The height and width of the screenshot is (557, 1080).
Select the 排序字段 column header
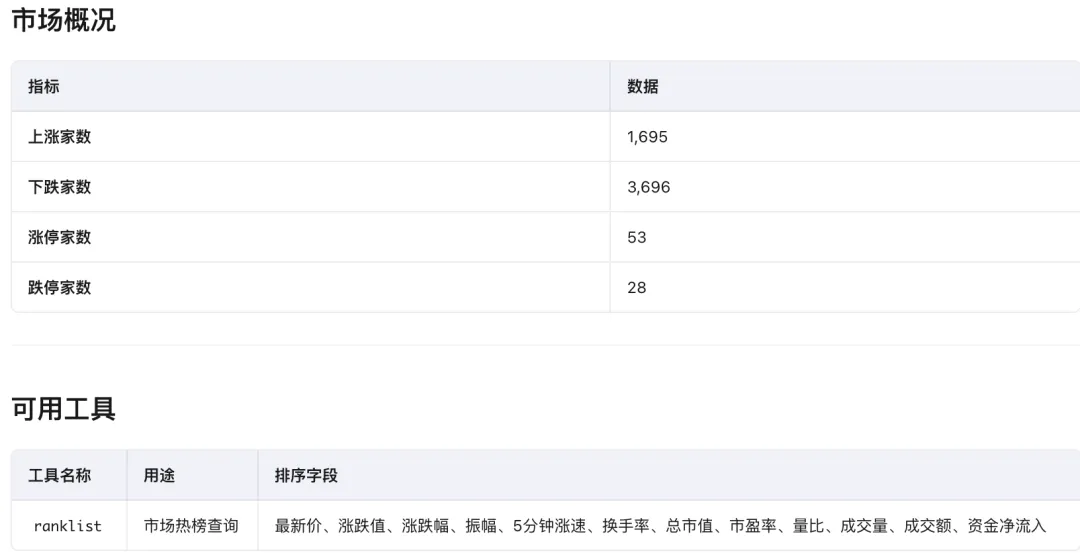pyautogui.click(x=306, y=476)
